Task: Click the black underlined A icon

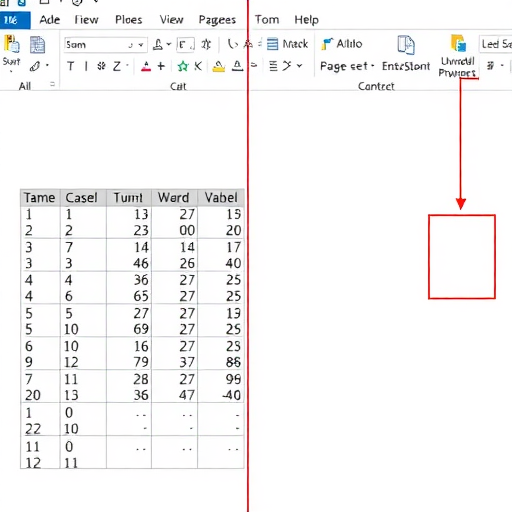Action: click(x=237, y=66)
